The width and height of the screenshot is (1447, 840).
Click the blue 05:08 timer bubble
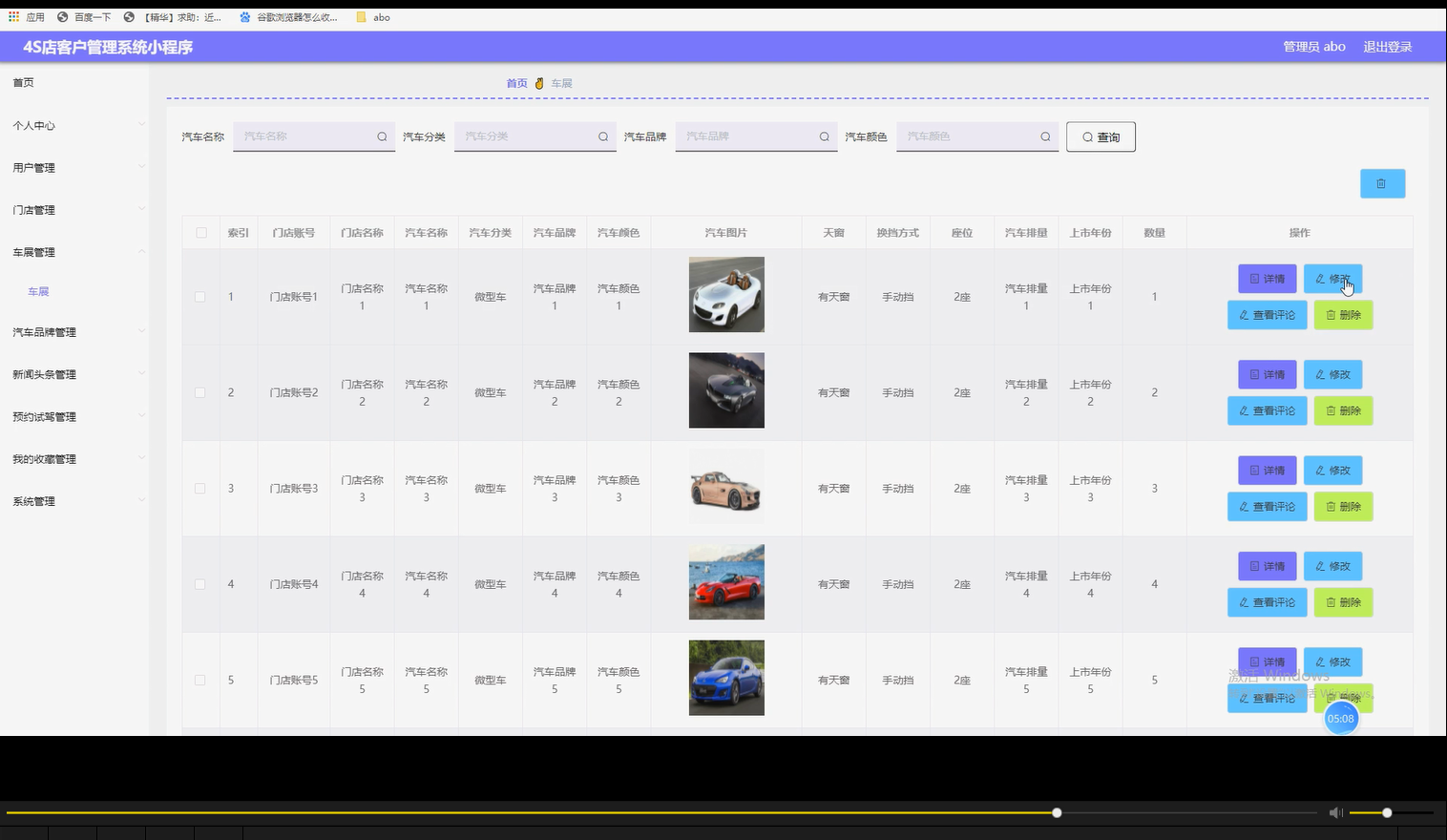(x=1341, y=719)
